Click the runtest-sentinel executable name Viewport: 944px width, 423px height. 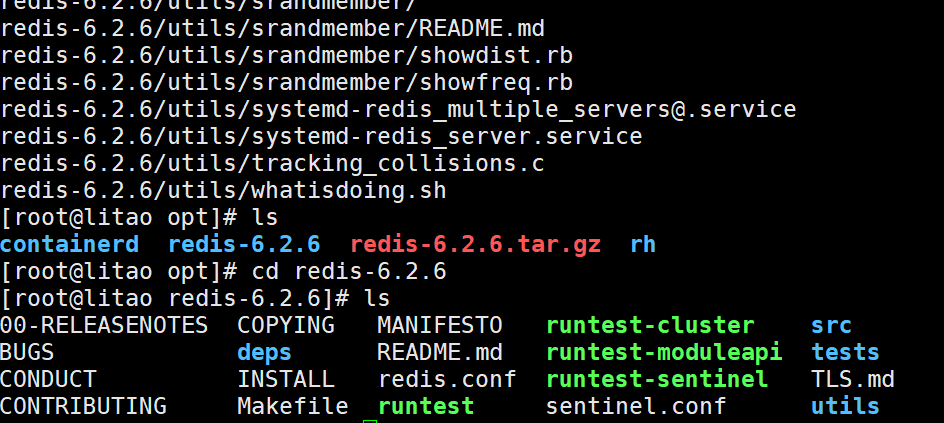(x=657, y=380)
